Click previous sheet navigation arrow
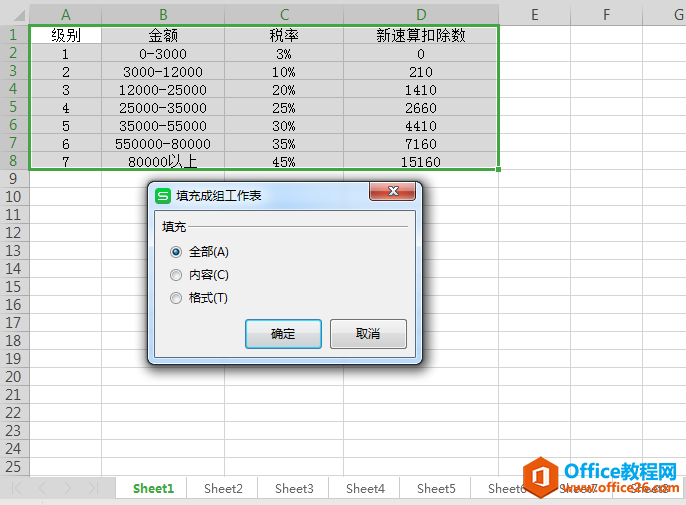The image size is (686, 505). click(42, 488)
